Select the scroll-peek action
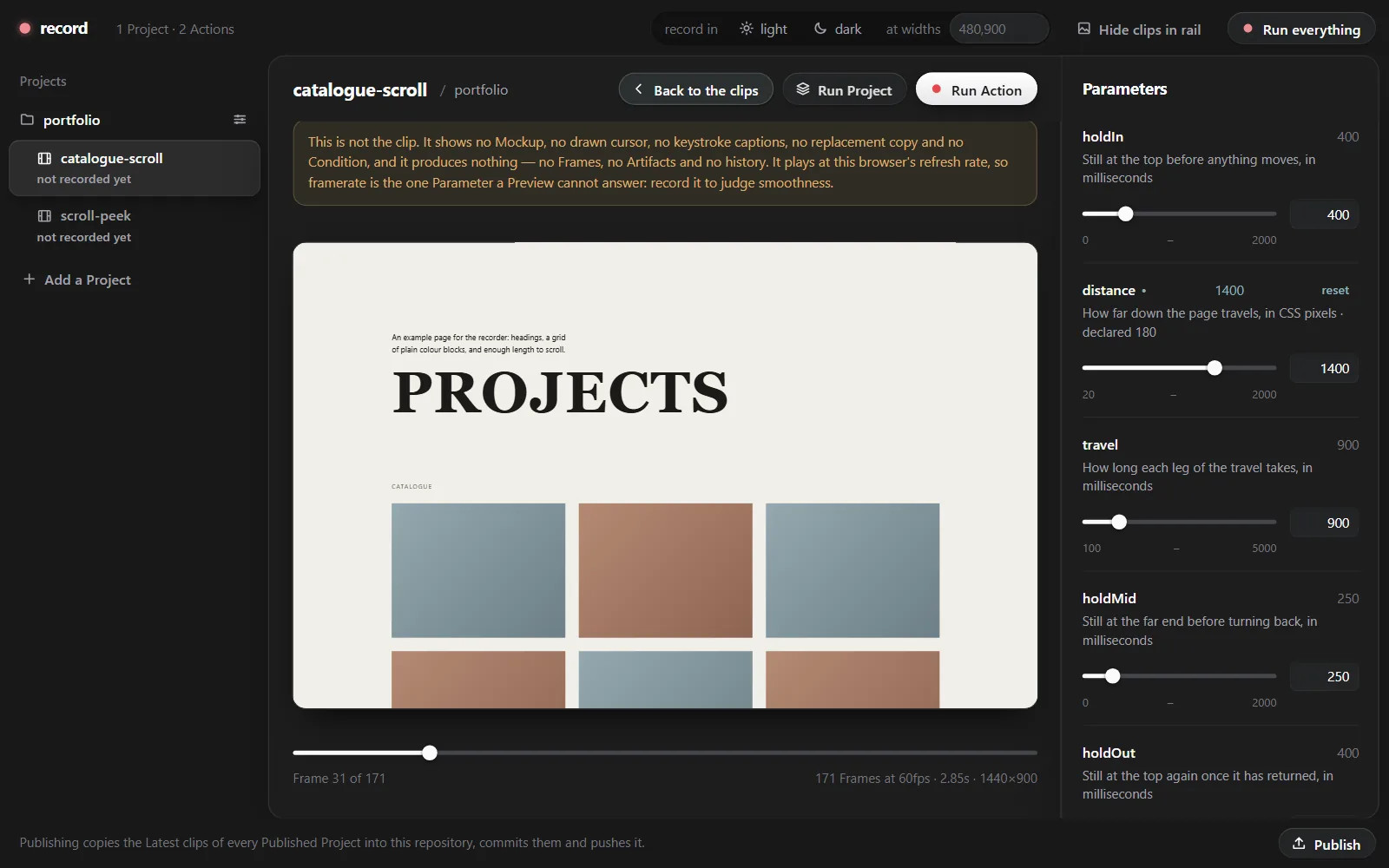 pyautogui.click(x=135, y=226)
